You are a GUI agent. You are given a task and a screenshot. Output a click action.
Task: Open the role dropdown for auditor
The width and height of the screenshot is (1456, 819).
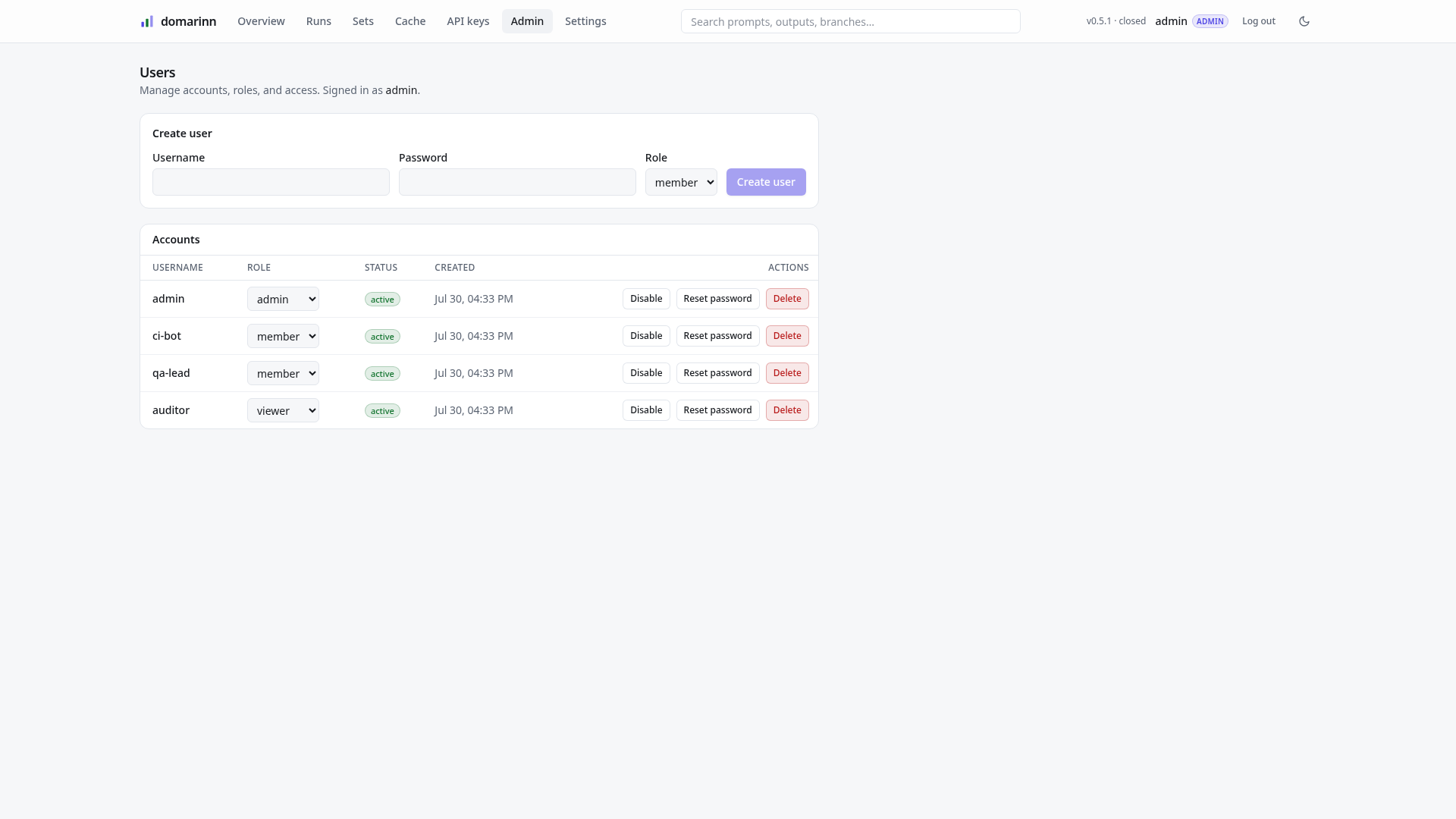coord(283,410)
